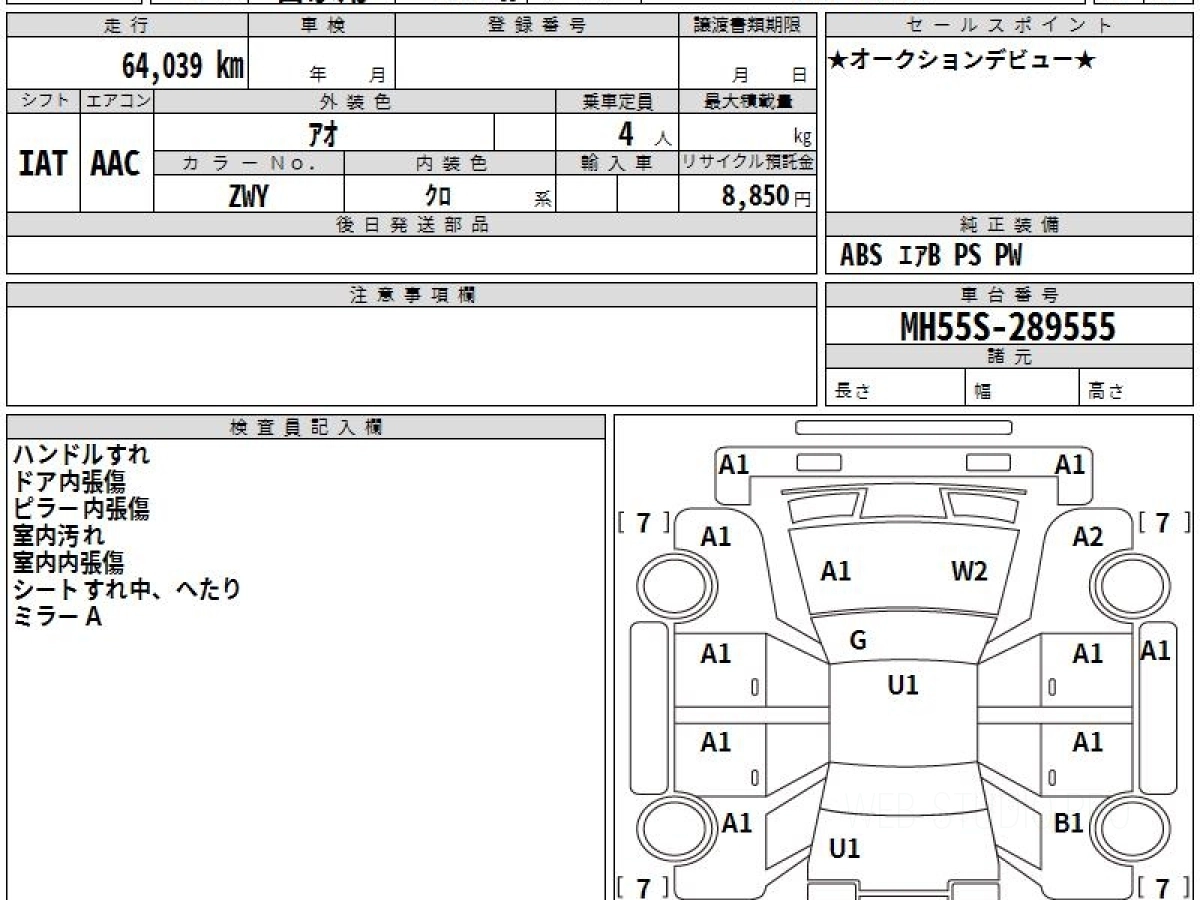Select the inspector note ハンドルすれ

[x=81, y=454]
